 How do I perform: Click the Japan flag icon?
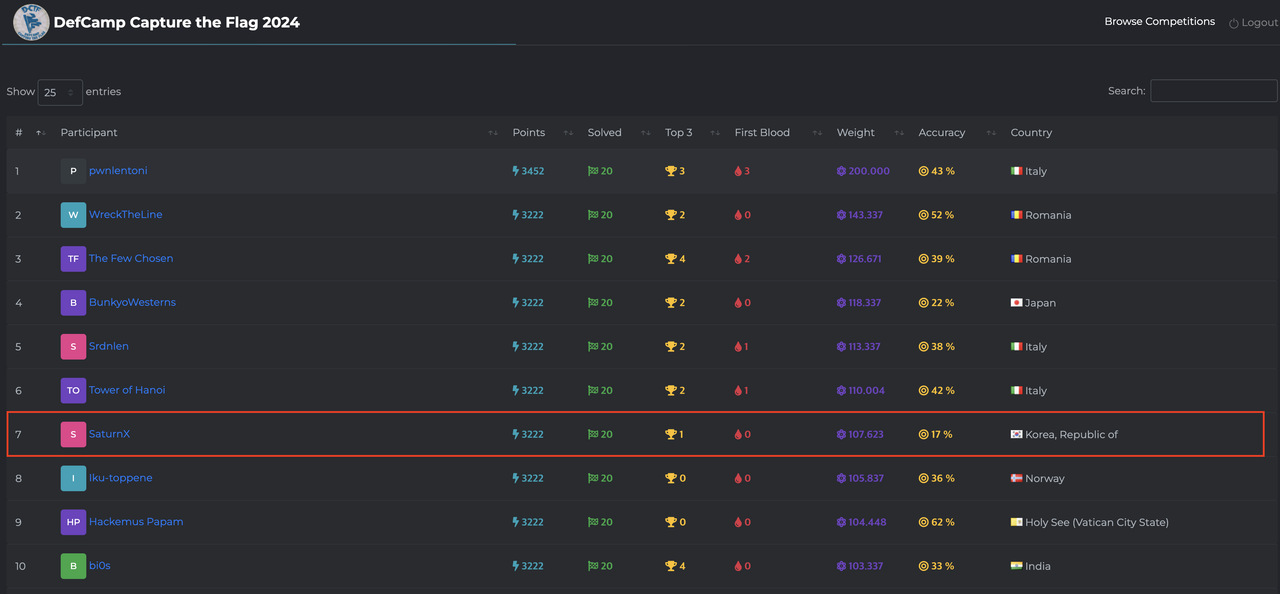click(x=1017, y=303)
